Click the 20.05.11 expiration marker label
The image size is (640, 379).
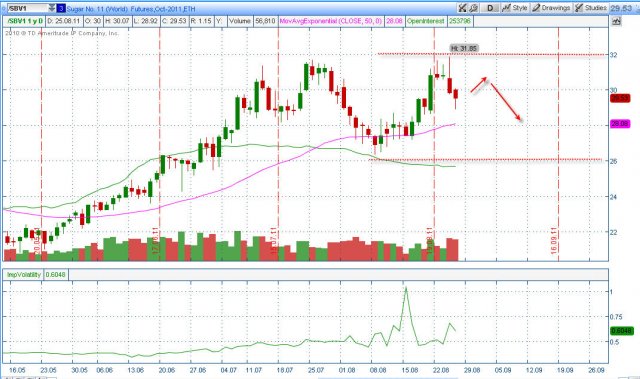[x=37, y=241]
